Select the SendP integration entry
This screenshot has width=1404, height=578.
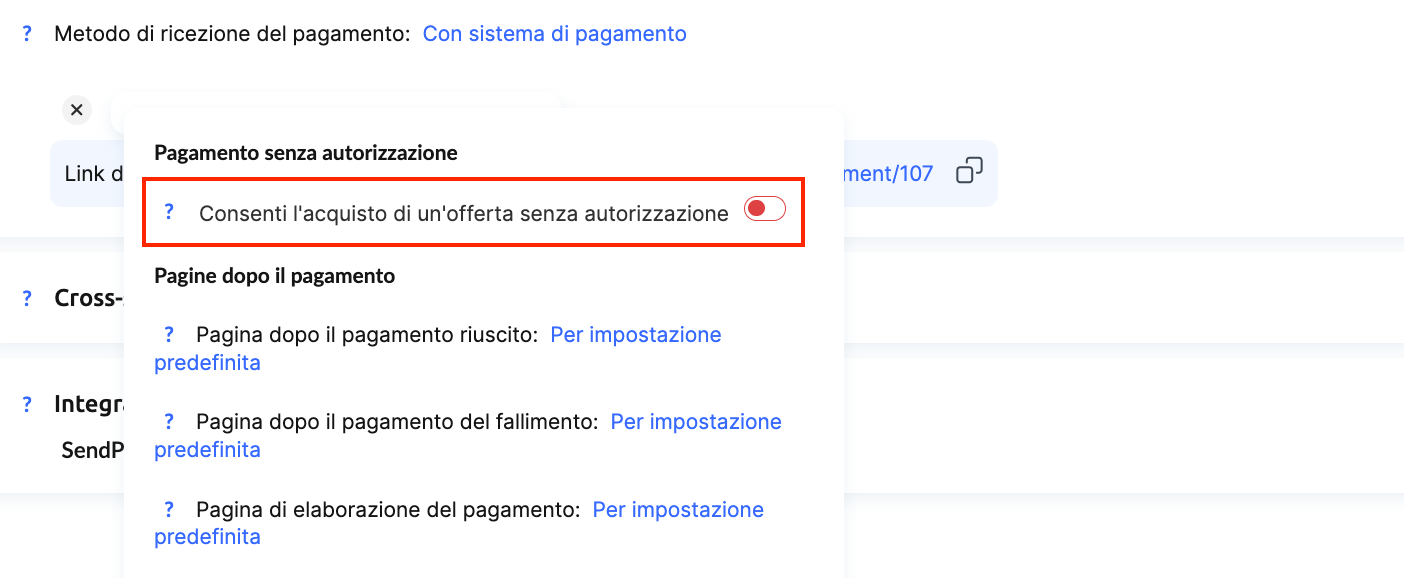92,450
